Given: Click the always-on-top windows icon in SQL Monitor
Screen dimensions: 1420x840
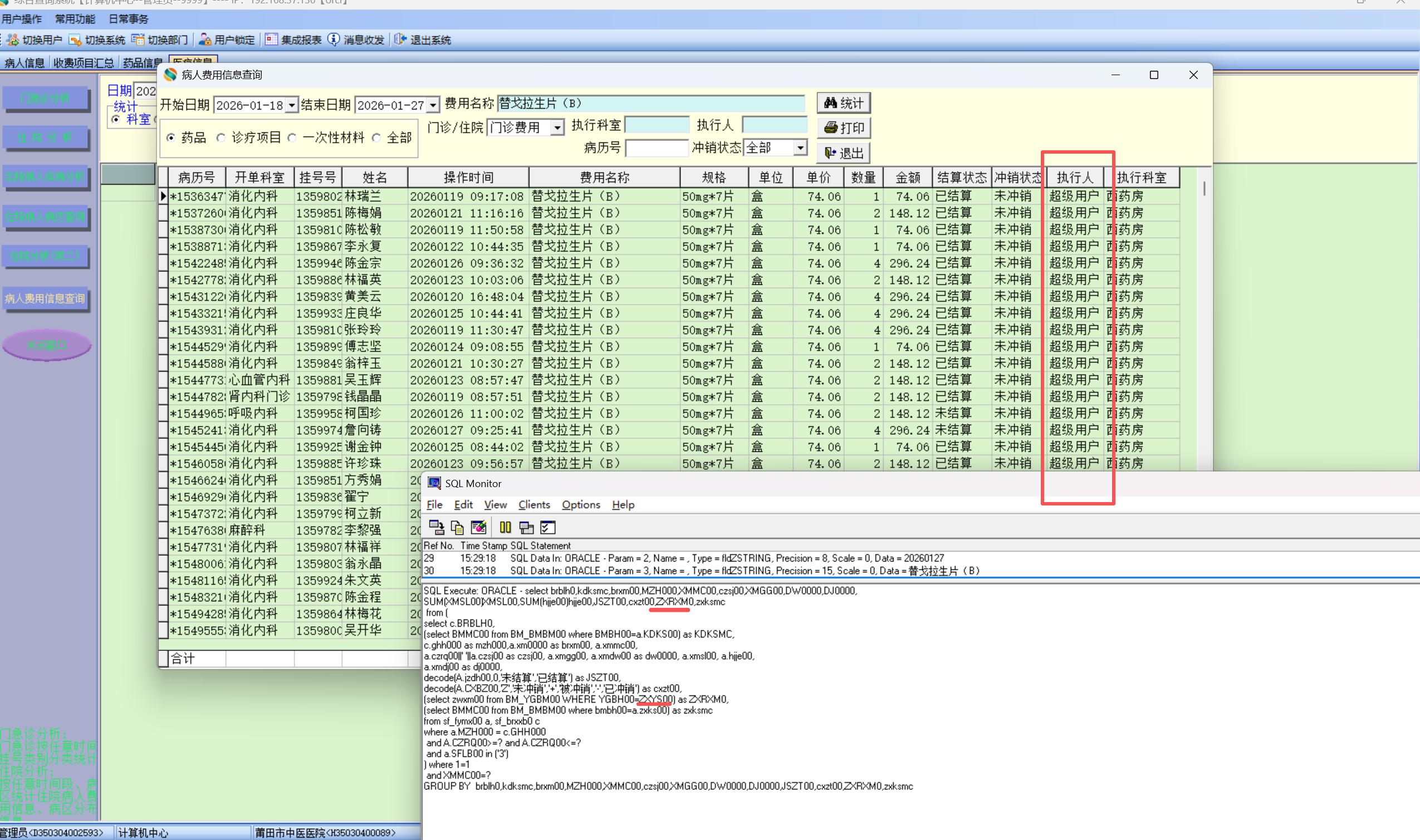Looking at the screenshot, I should (527, 528).
